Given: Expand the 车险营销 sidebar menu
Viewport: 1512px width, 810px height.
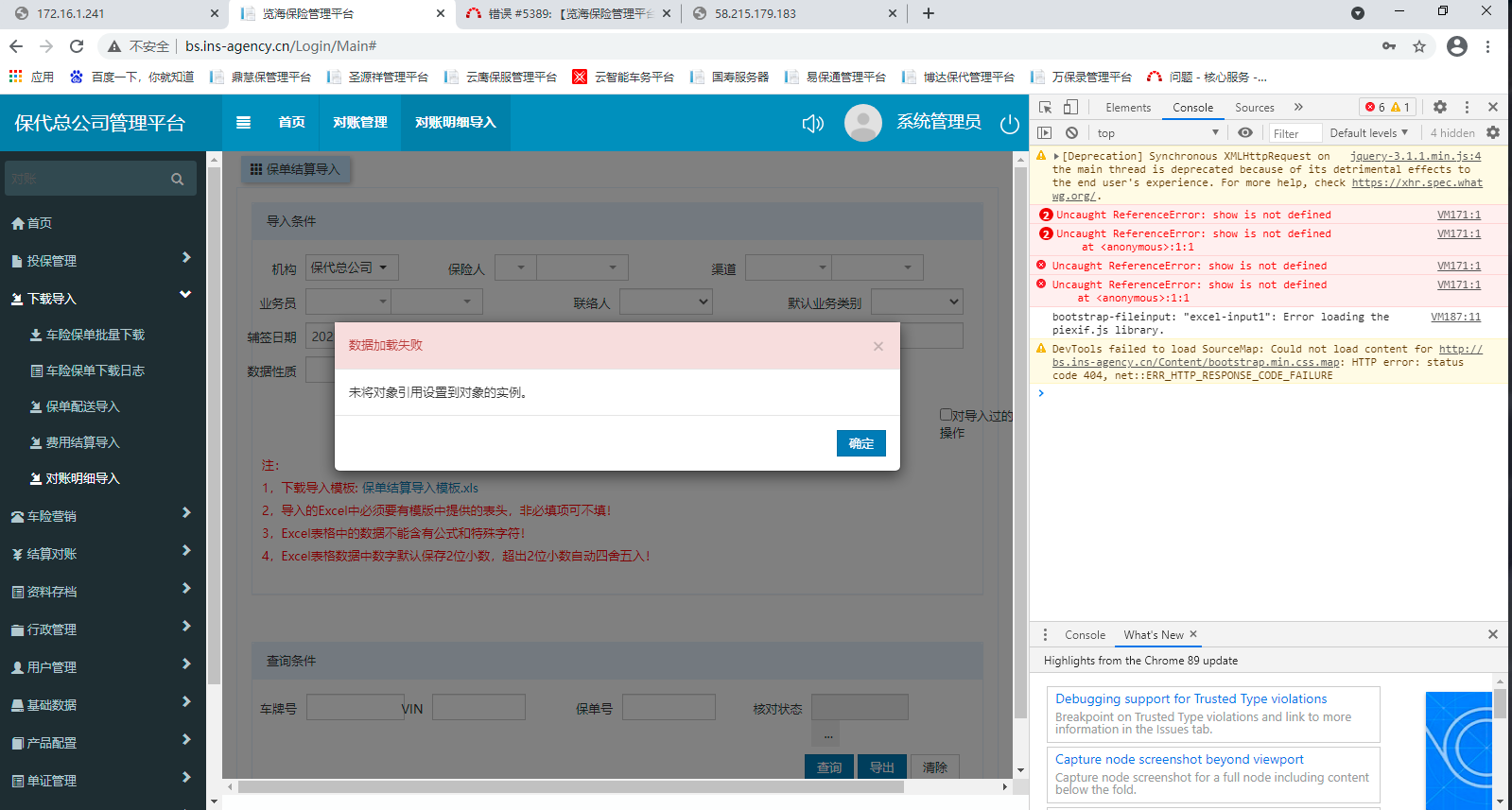Looking at the screenshot, I should tap(102, 515).
